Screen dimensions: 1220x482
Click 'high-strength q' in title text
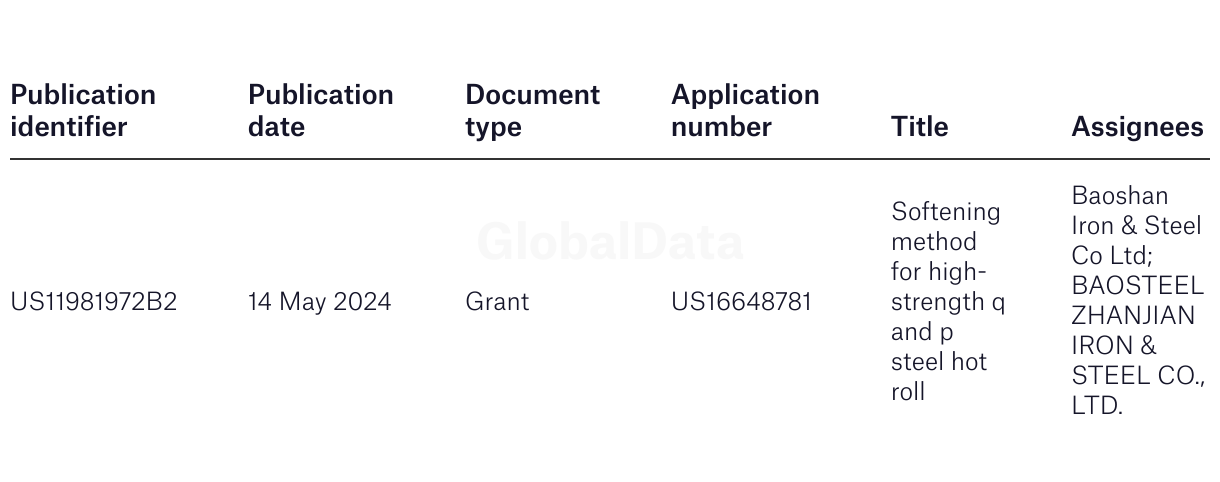[948, 287]
